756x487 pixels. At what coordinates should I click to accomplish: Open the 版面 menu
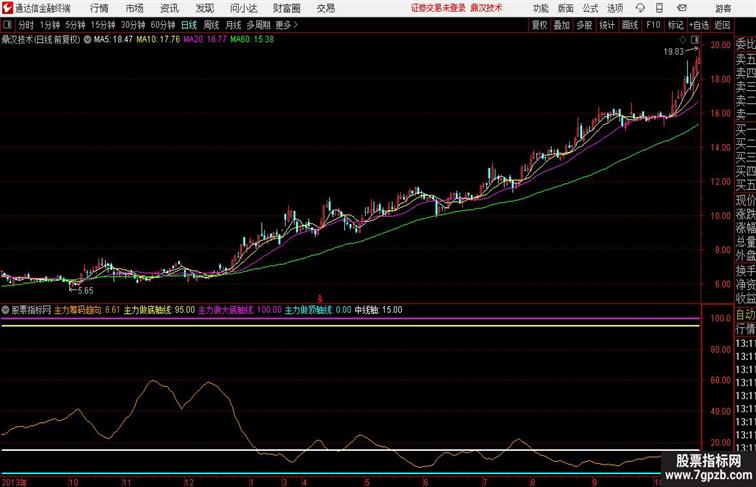(x=565, y=8)
